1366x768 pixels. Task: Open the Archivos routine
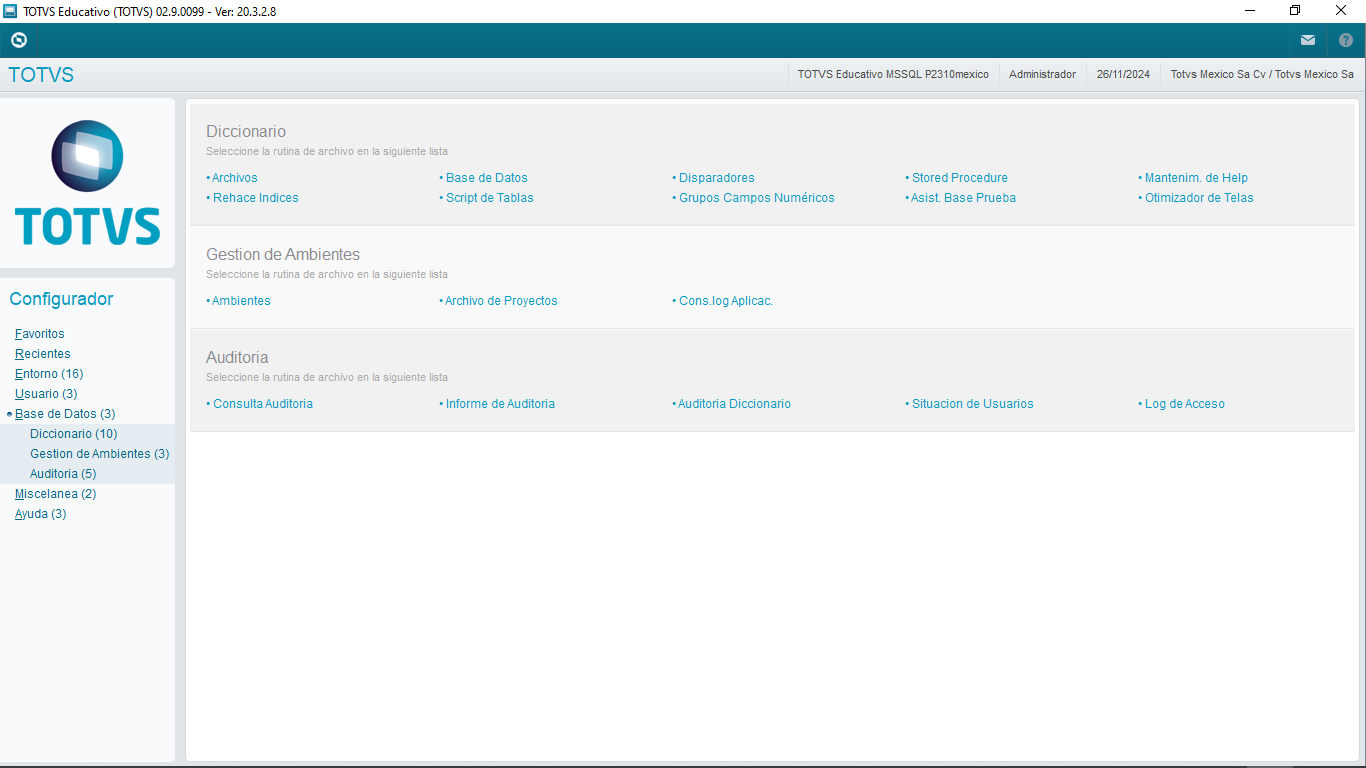click(236, 177)
